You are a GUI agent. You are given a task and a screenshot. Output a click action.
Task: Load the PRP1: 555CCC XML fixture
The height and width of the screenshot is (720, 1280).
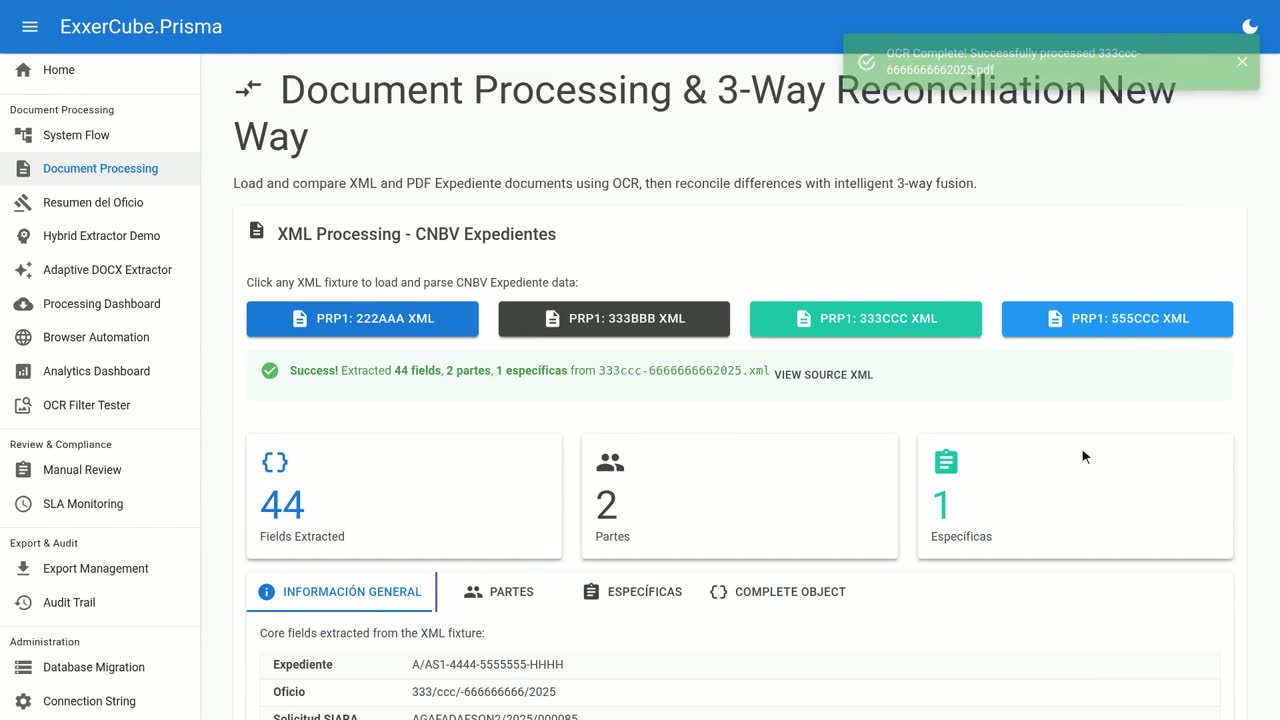[x=1117, y=319]
